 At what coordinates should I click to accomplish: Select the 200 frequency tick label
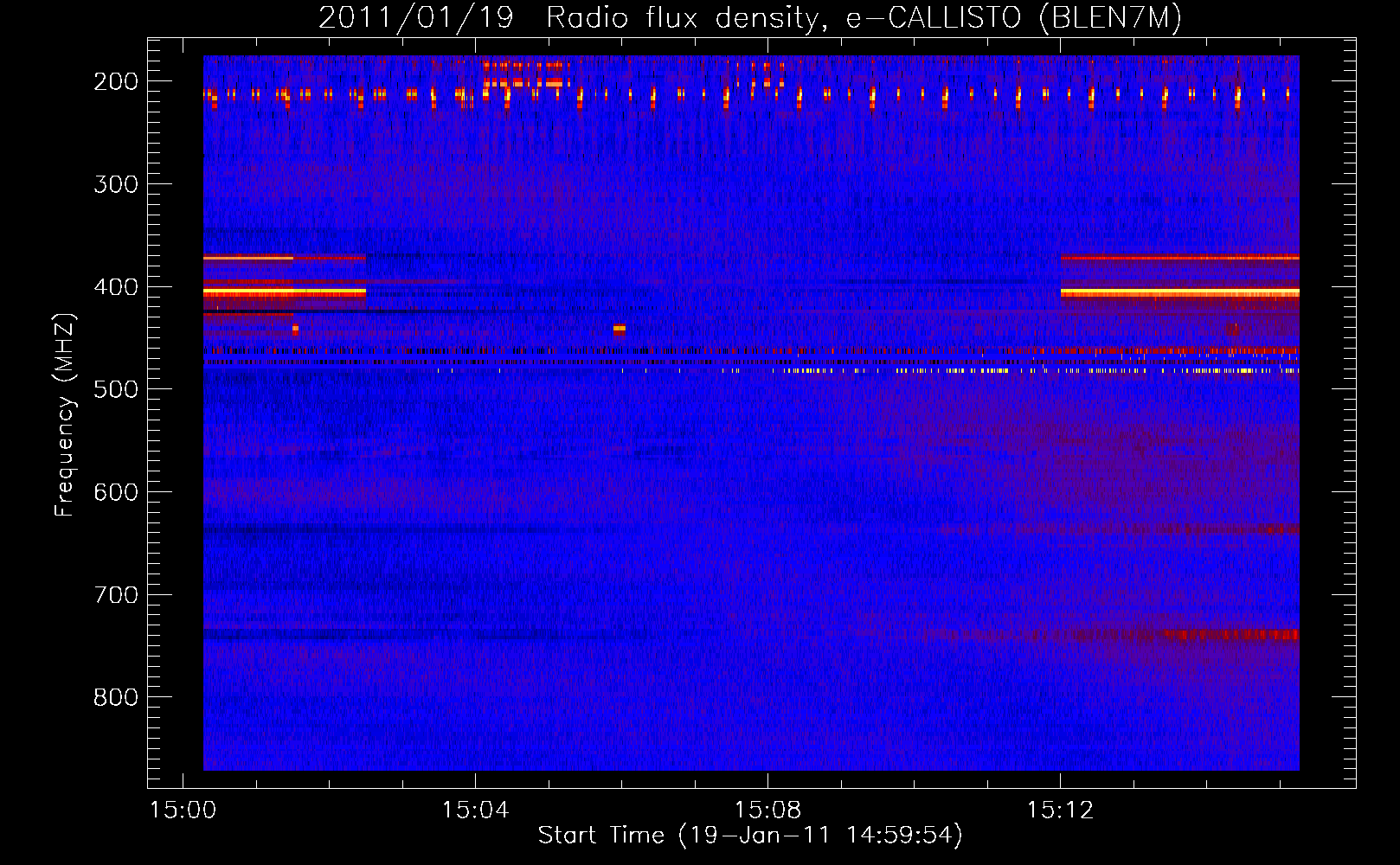tap(116, 81)
